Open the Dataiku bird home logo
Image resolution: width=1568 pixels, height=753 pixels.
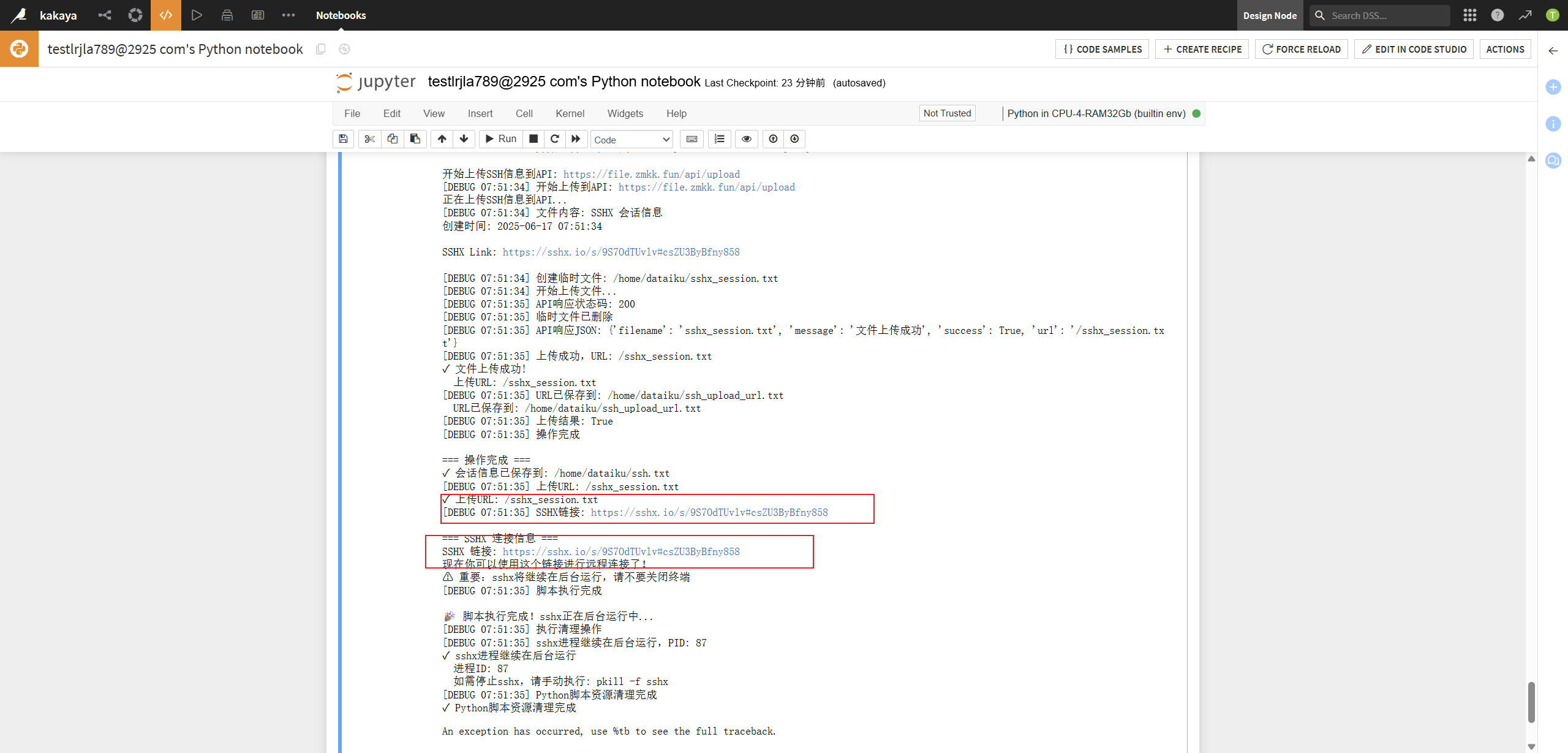click(x=19, y=15)
